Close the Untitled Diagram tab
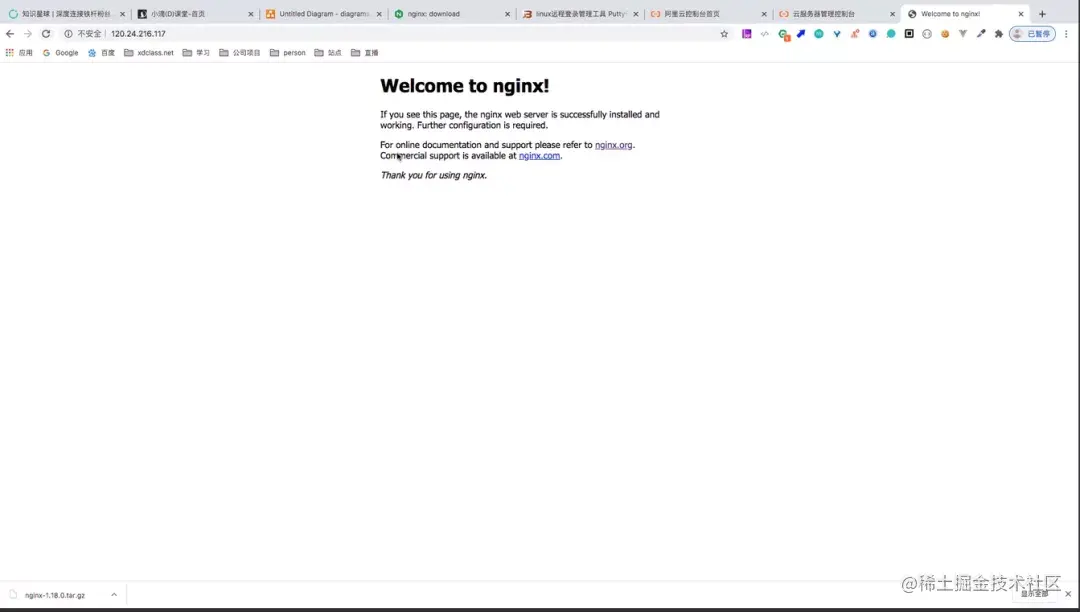This screenshot has height=612, width=1080. (379, 14)
